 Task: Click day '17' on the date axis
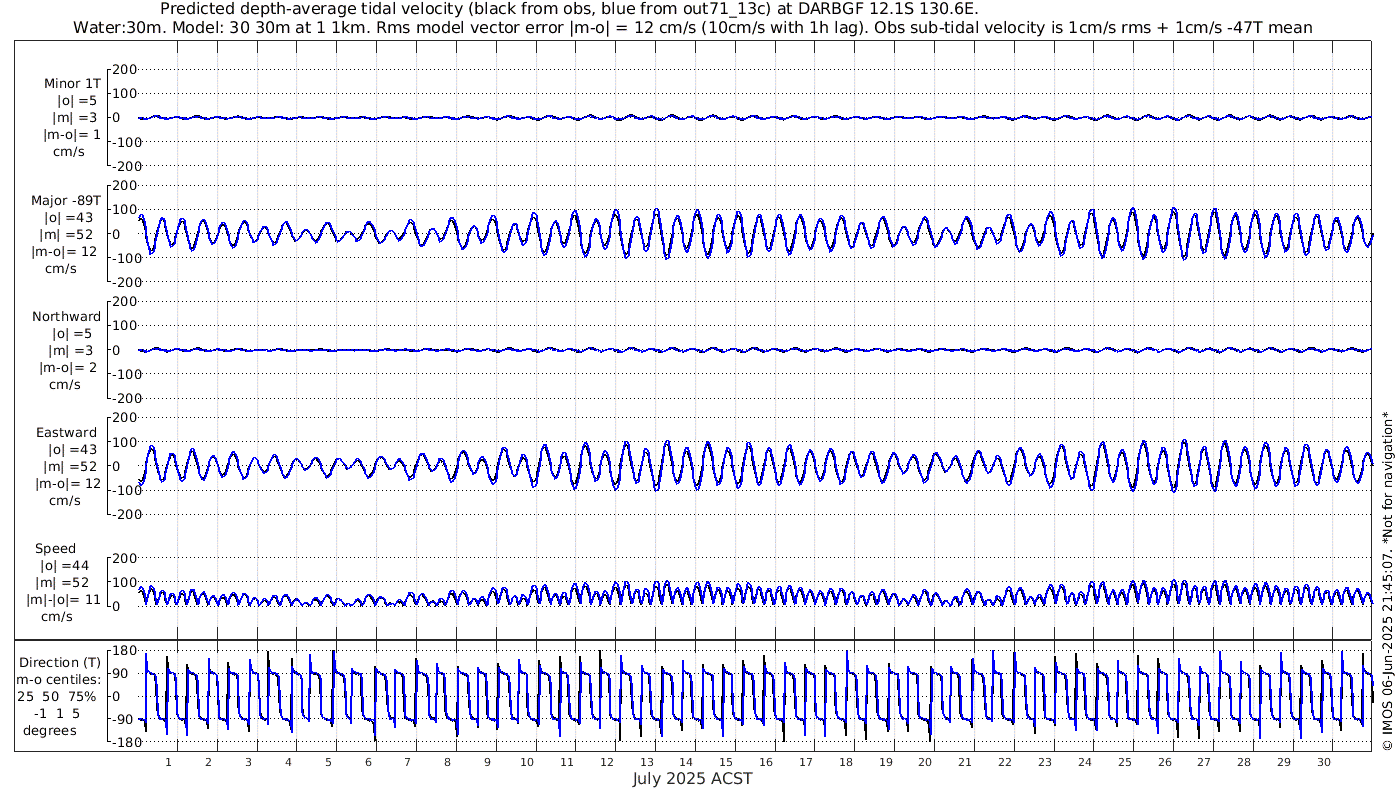tap(806, 762)
